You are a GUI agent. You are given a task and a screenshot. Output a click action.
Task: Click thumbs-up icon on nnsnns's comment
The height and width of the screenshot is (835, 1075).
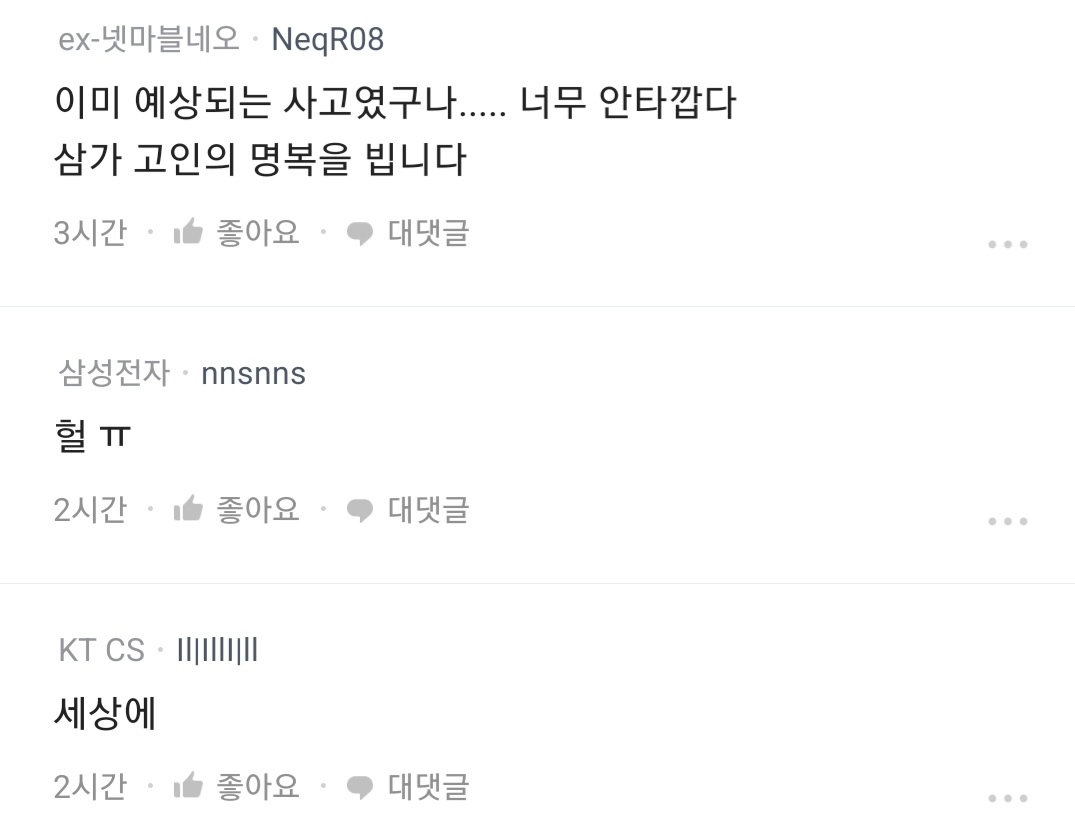point(188,510)
